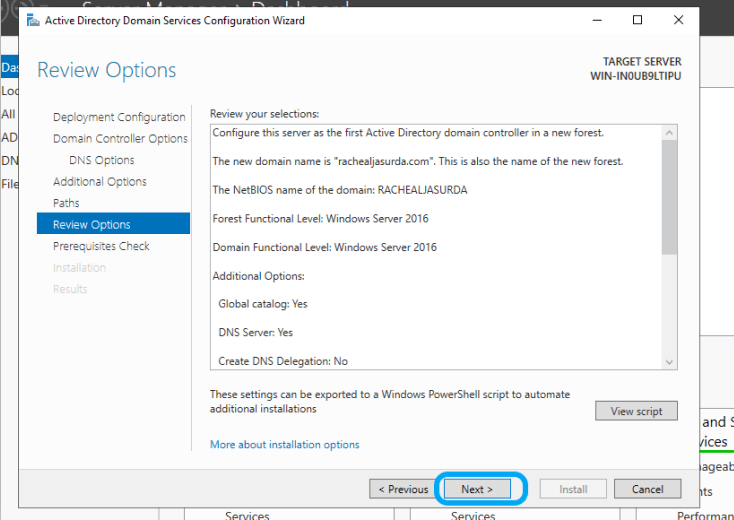Image resolution: width=734 pixels, height=520 pixels.
Task: Click the new domain name line
Action: point(418,161)
